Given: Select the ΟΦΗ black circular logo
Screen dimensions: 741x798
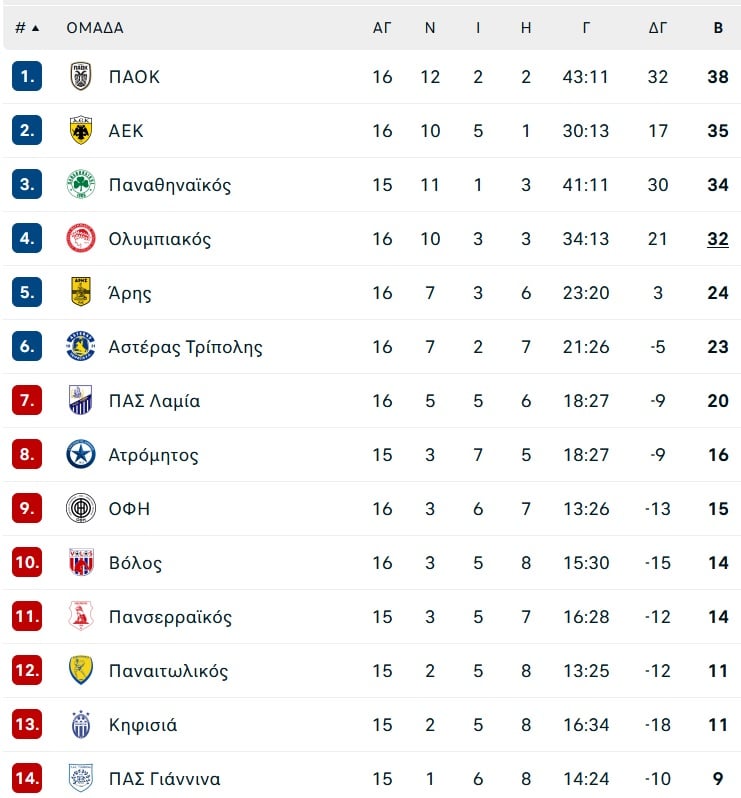Looking at the screenshot, I should (x=81, y=508).
